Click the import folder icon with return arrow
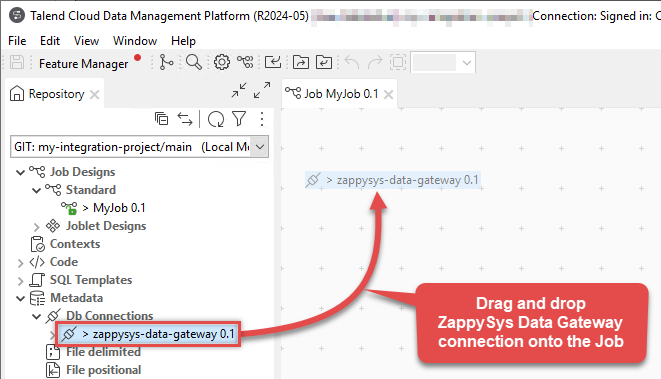The height and width of the screenshot is (379, 661). (x=324, y=62)
